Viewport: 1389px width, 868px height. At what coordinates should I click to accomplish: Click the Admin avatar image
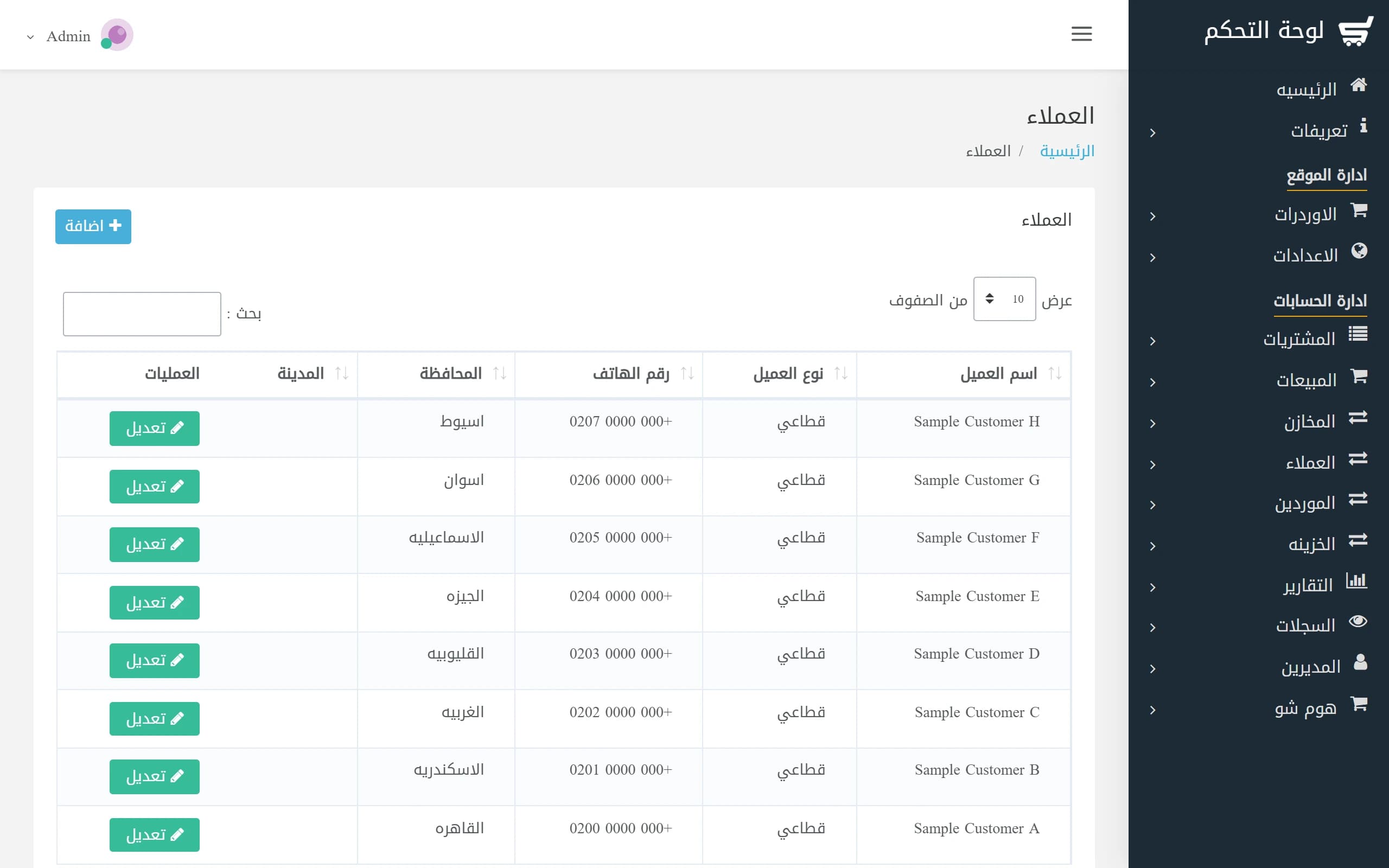click(117, 35)
